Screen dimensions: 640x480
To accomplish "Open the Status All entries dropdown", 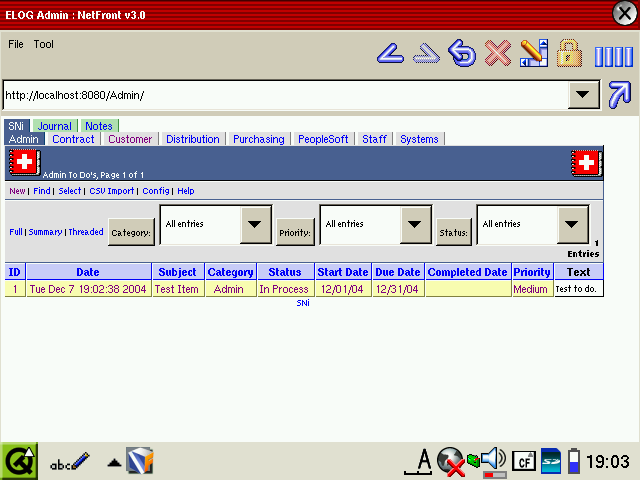I will point(533,224).
